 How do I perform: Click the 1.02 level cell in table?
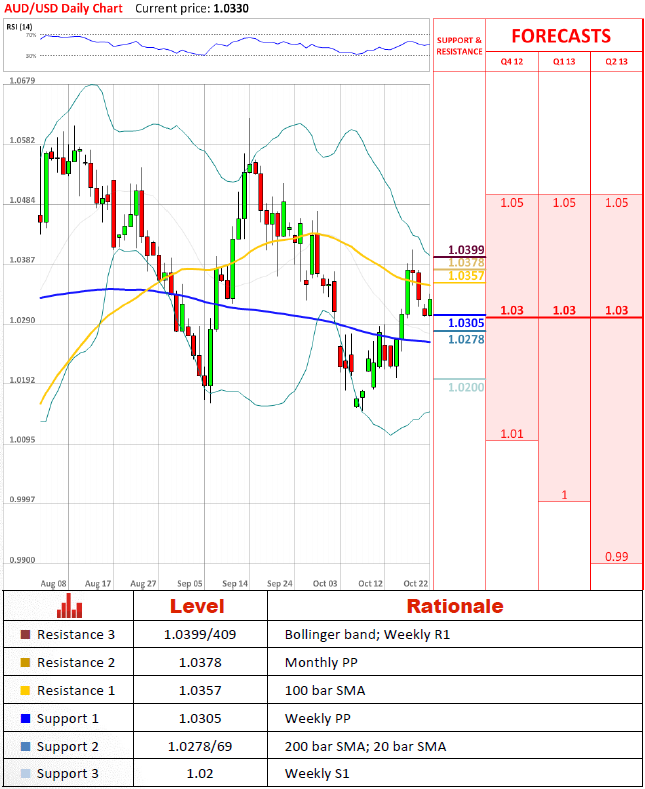200,774
